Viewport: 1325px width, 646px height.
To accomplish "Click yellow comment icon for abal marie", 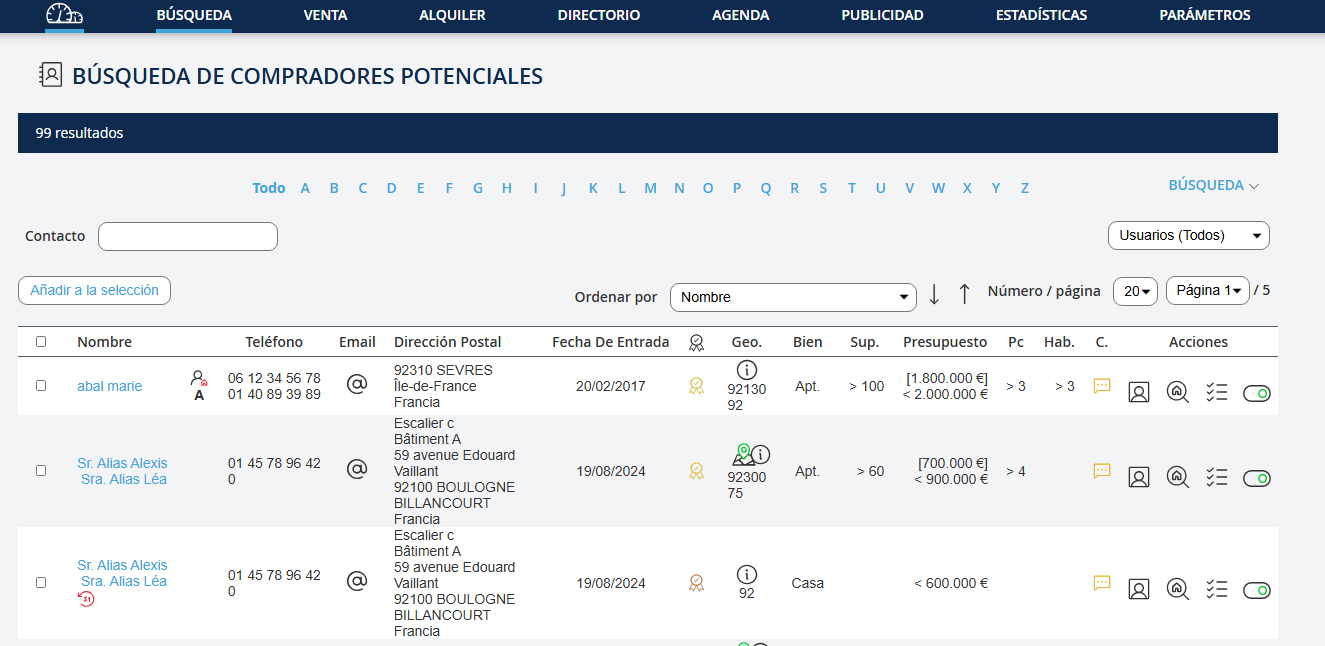I will click(x=1102, y=385).
